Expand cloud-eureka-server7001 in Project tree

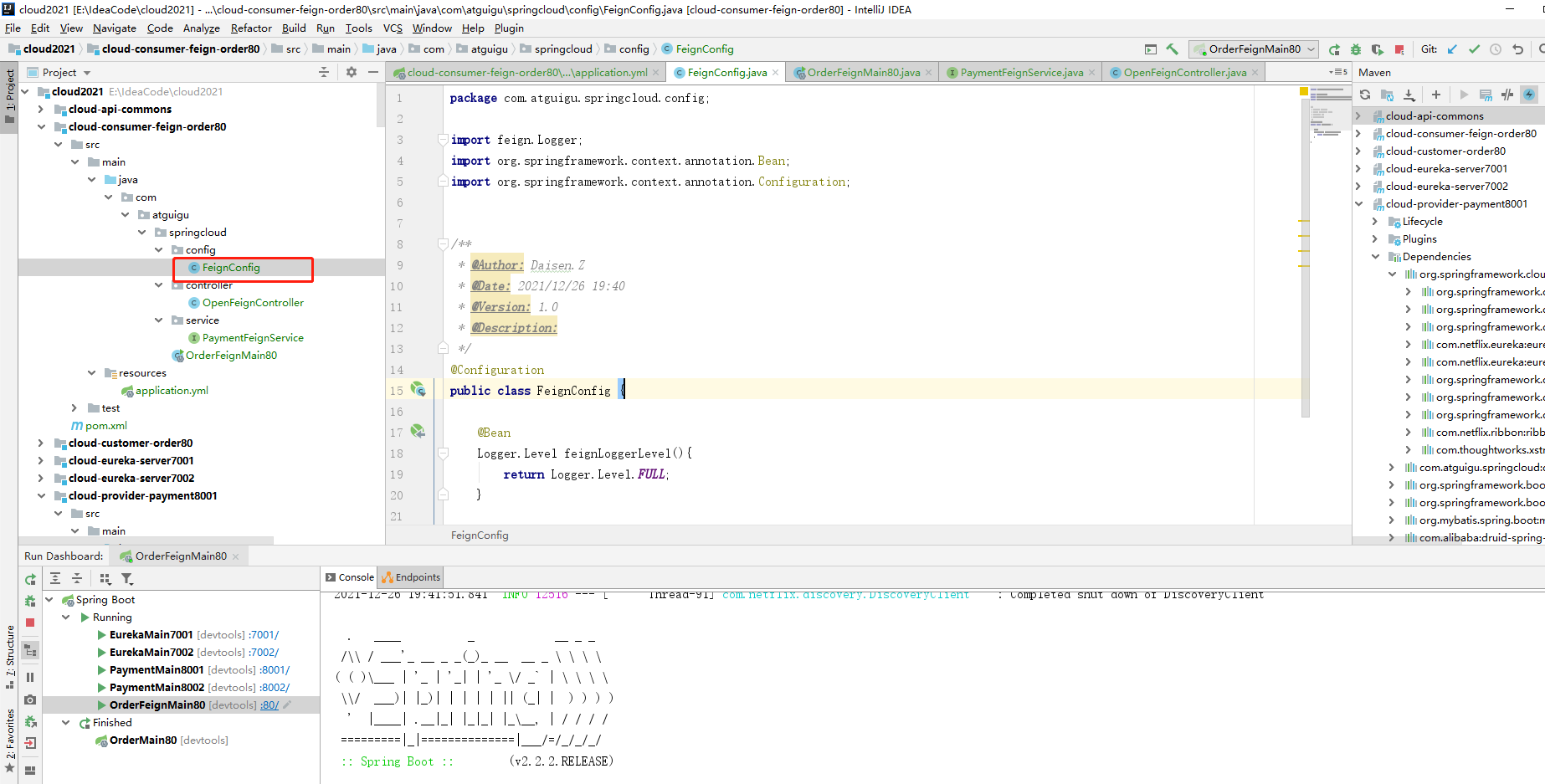click(40, 460)
